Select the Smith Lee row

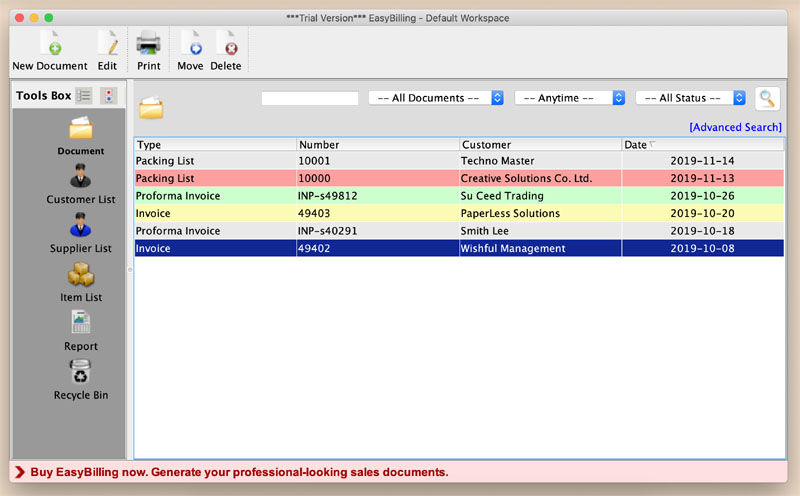(459, 231)
